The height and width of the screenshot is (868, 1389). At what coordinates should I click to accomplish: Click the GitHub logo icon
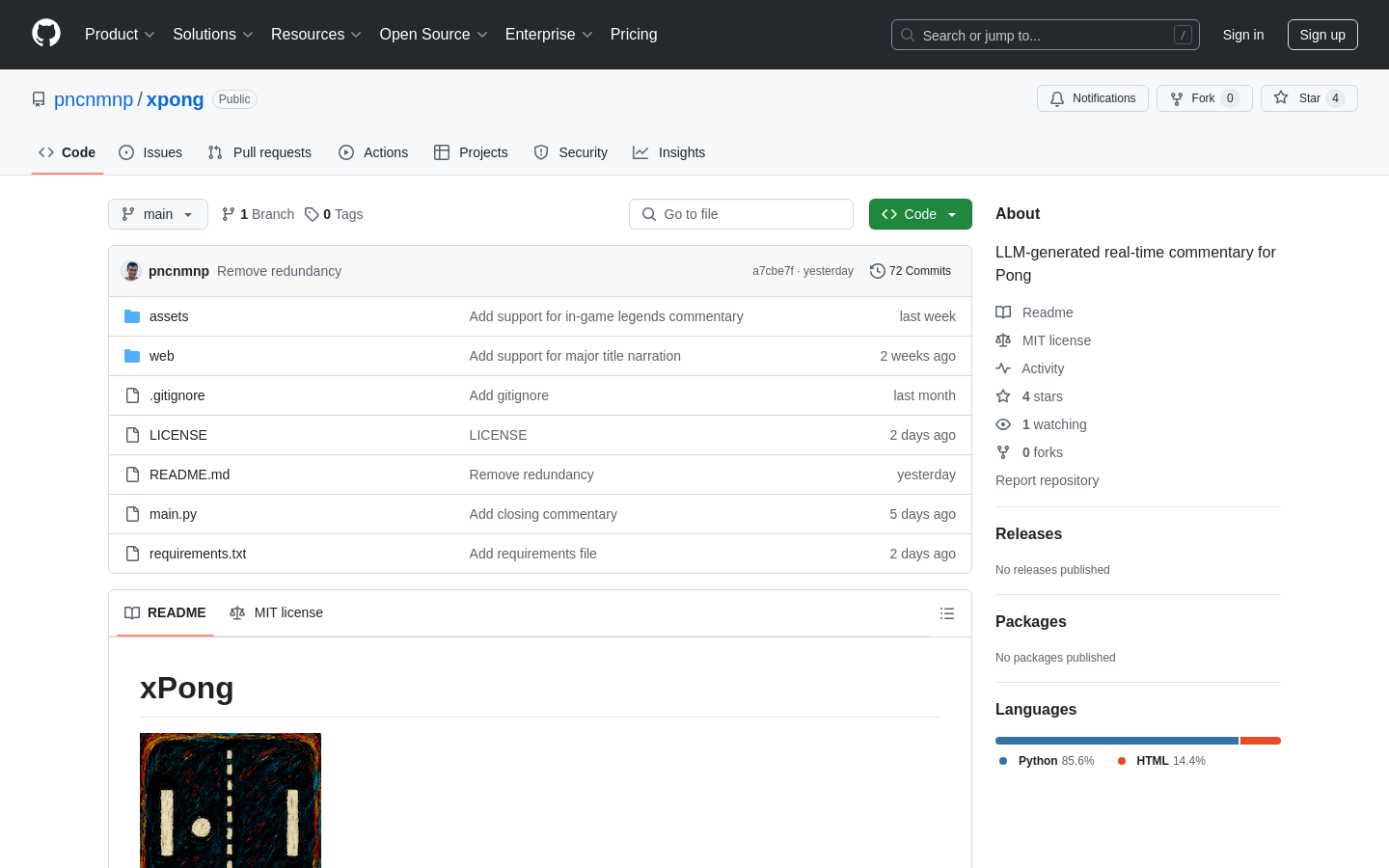coord(46,34)
